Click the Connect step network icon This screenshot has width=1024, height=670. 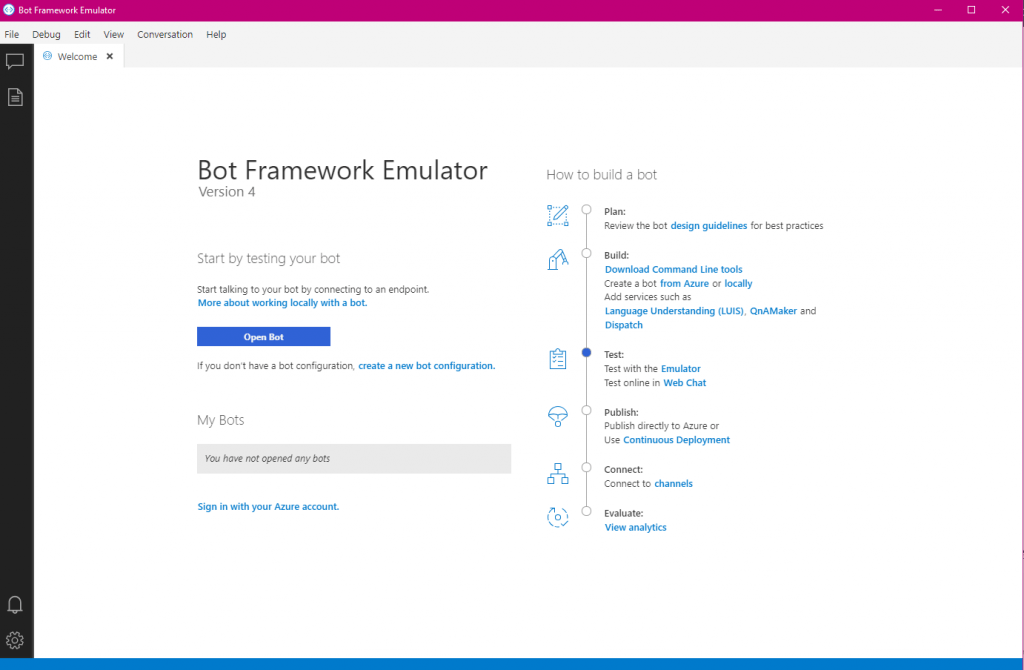tap(557, 473)
